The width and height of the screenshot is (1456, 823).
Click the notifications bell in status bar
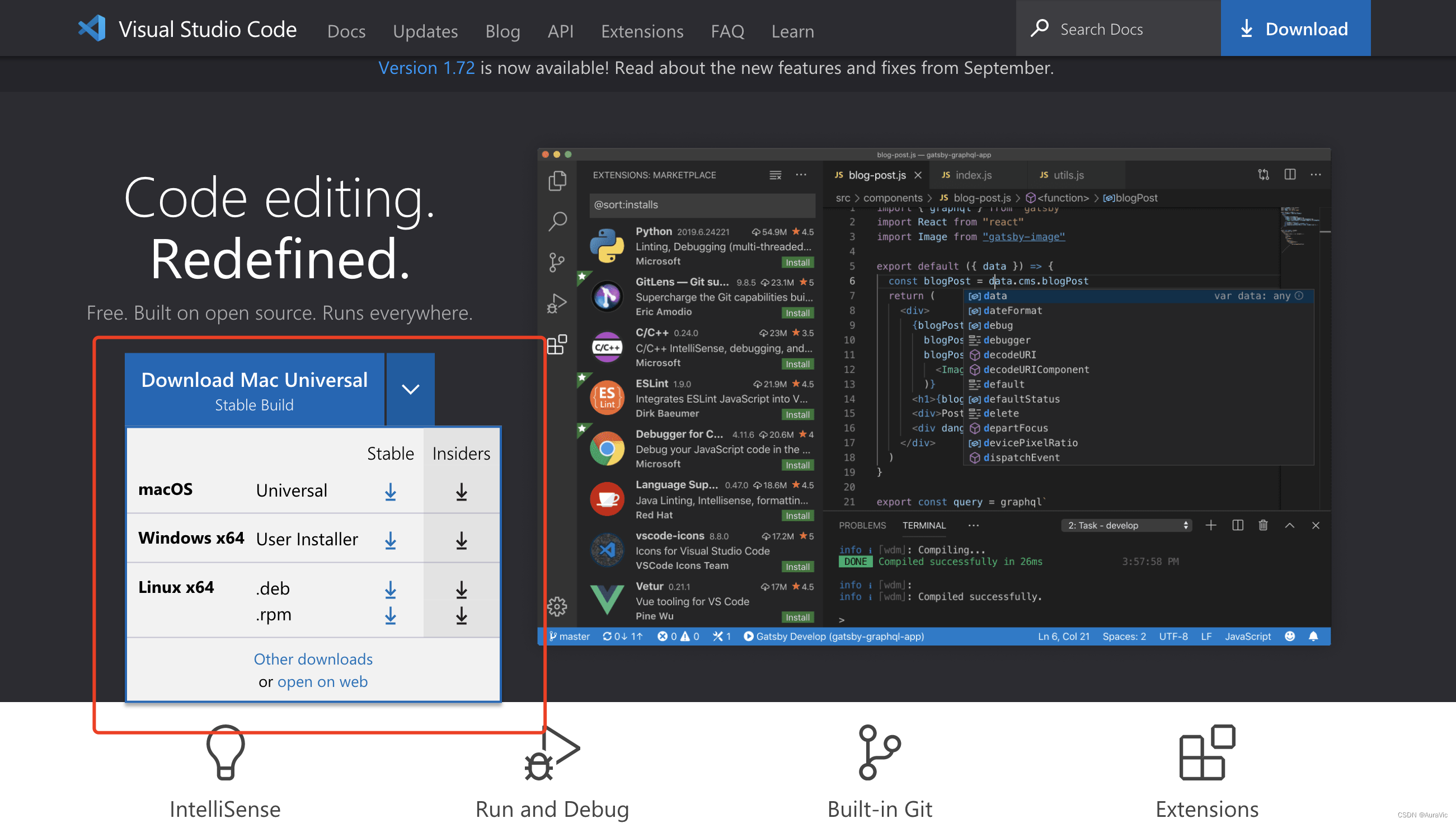point(1313,637)
